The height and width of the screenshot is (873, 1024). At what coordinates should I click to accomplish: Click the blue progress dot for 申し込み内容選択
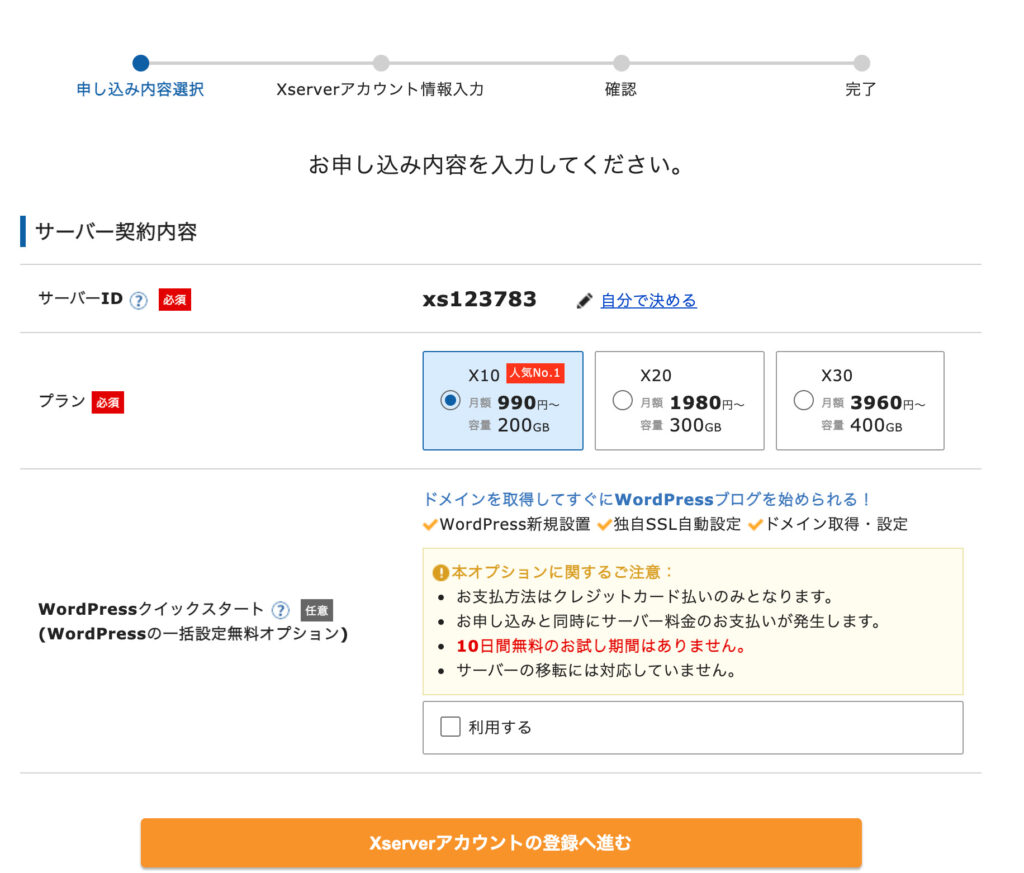click(x=140, y=63)
